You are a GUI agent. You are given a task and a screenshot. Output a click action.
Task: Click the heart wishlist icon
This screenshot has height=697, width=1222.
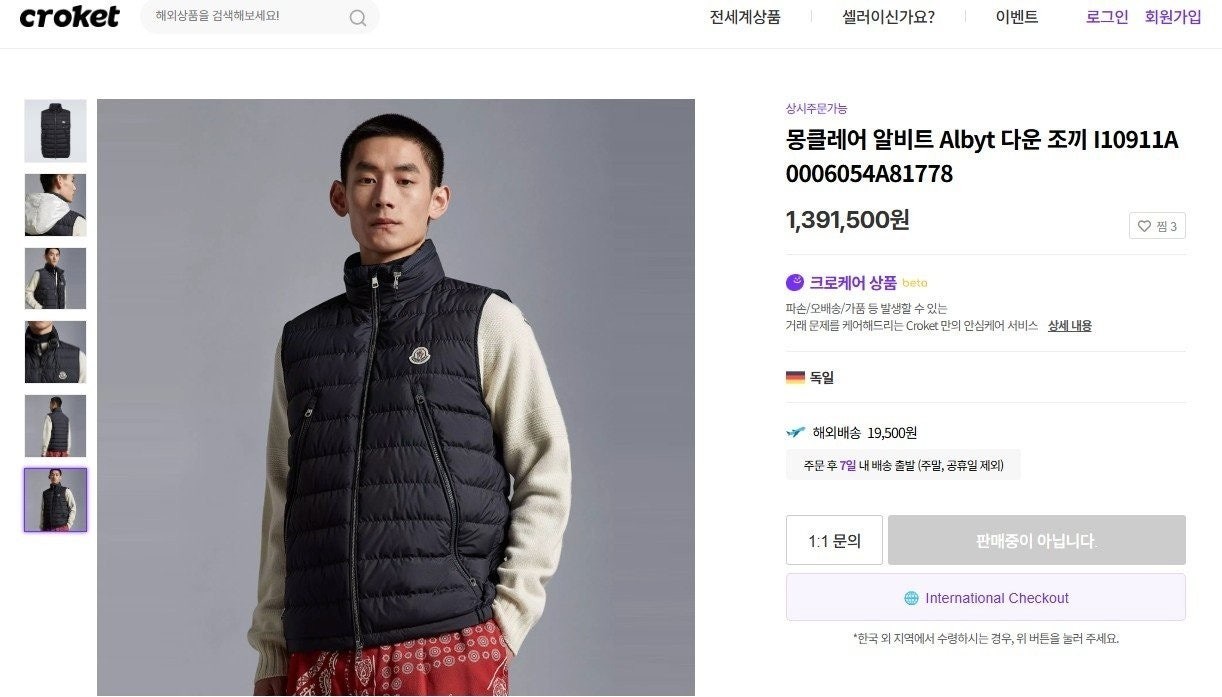pyautogui.click(x=1144, y=227)
